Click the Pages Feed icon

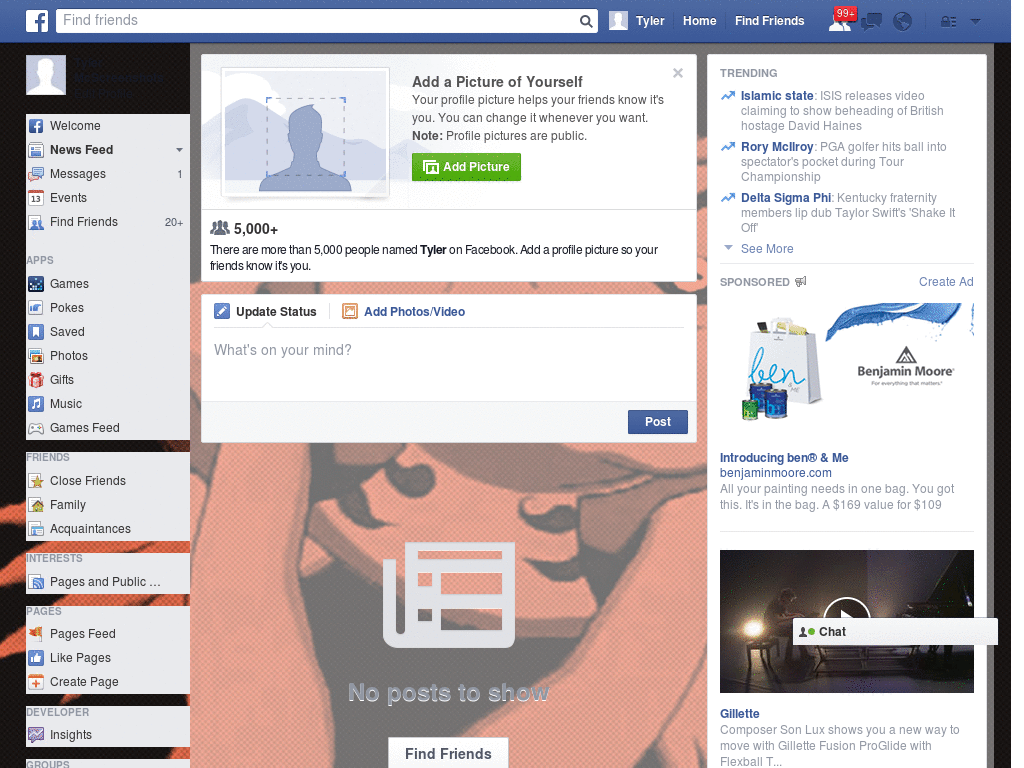(36, 633)
